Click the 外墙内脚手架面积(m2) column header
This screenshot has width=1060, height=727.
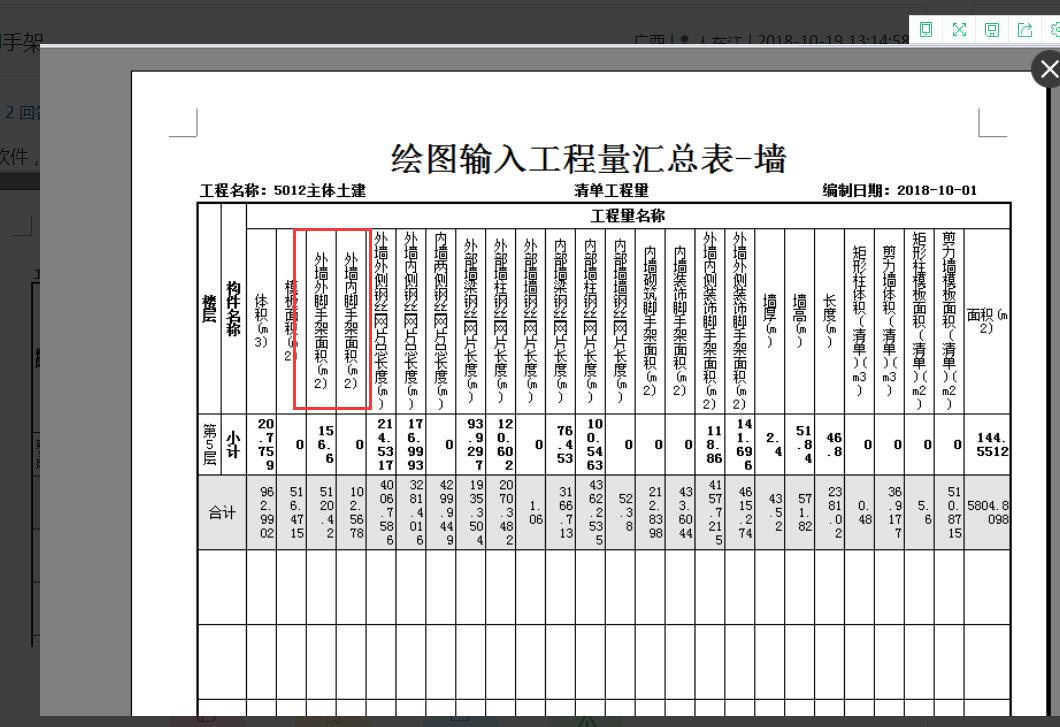[351, 321]
